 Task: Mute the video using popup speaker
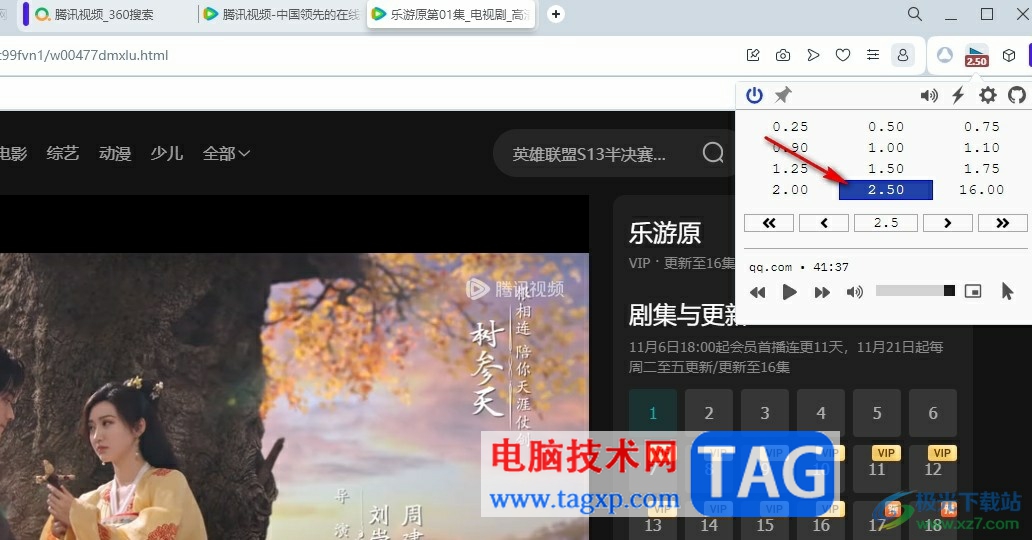pyautogui.click(x=854, y=292)
